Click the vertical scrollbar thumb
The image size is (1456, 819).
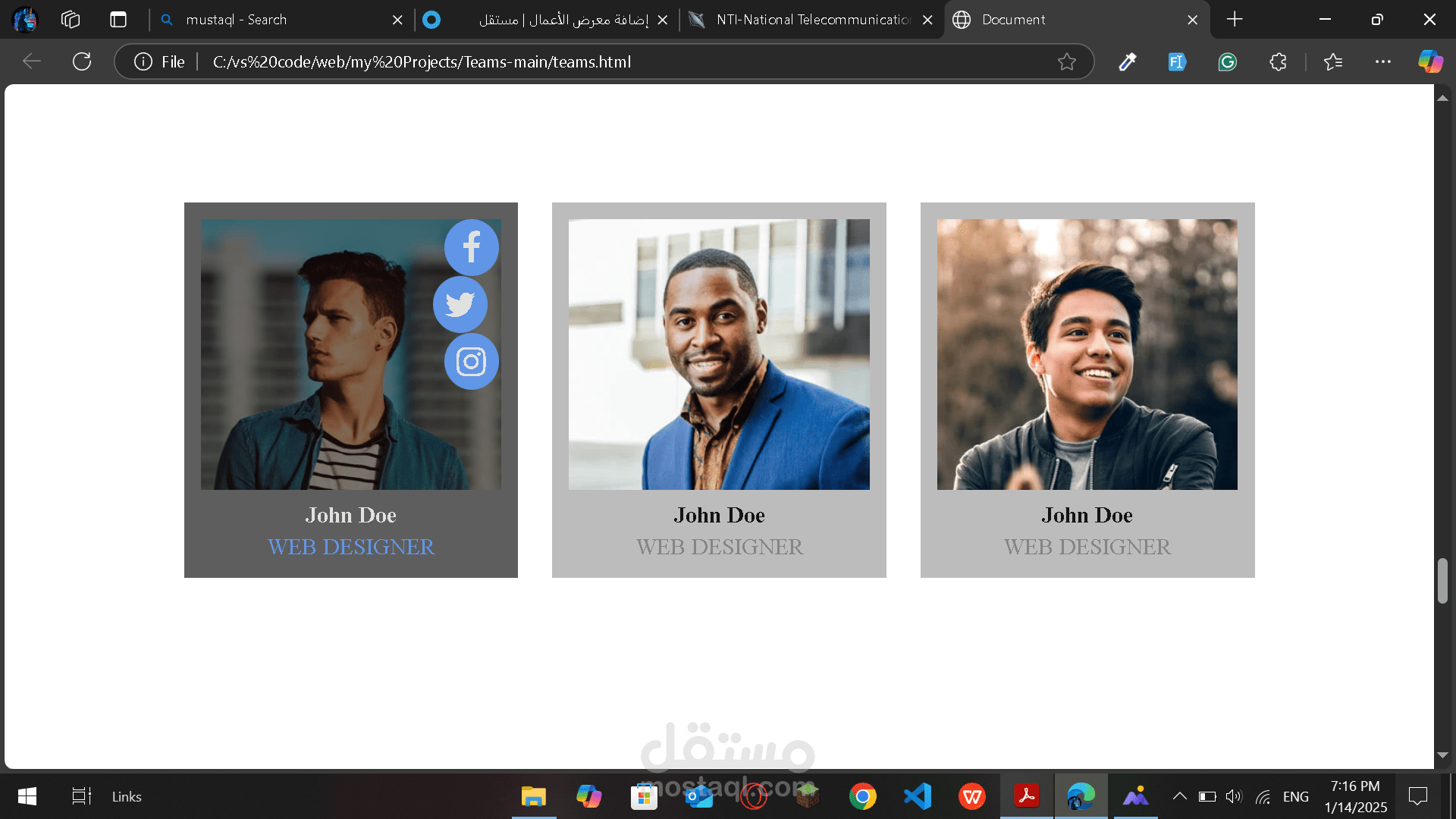click(x=1442, y=581)
